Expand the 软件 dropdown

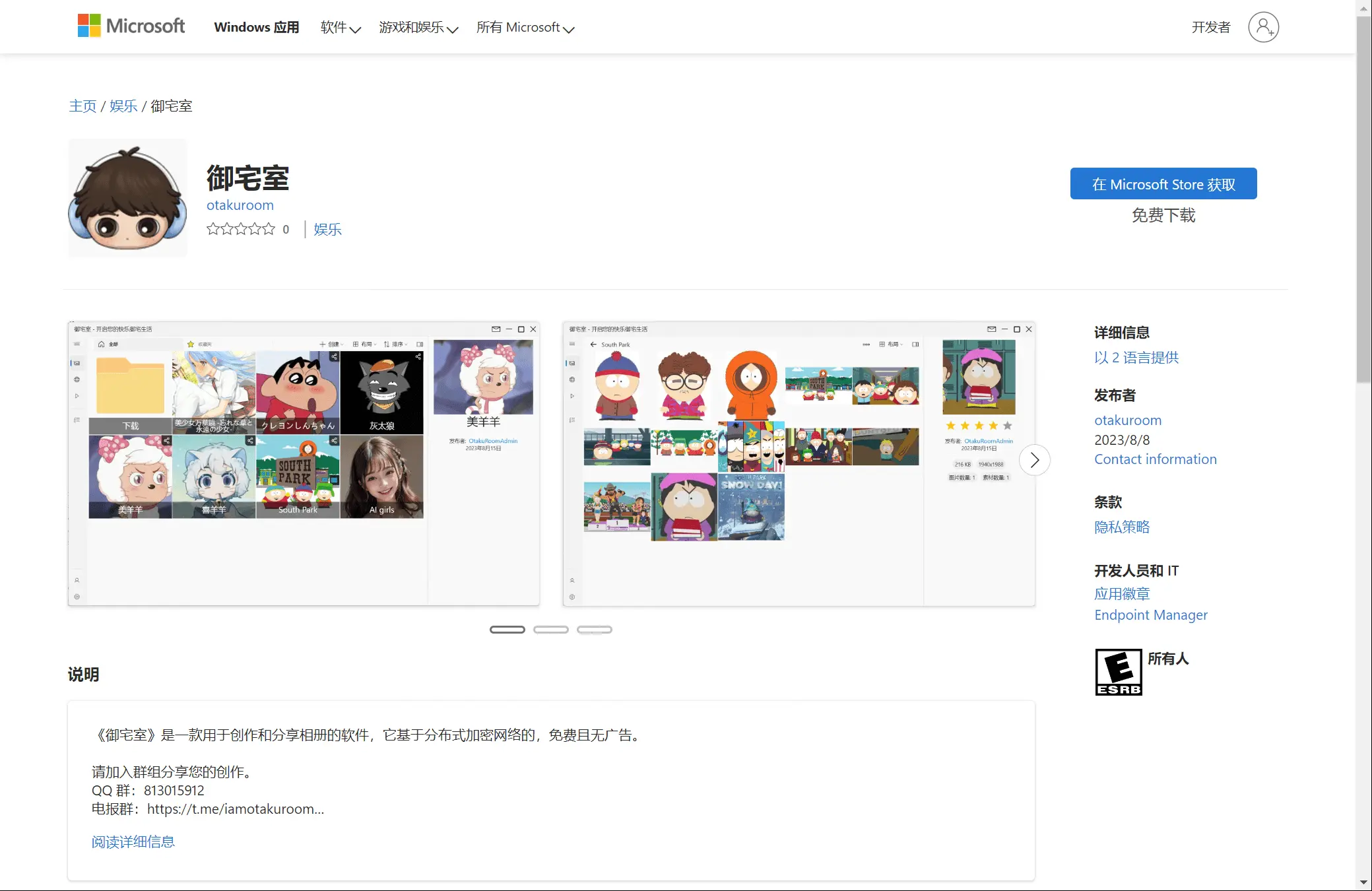(x=339, y=27)
